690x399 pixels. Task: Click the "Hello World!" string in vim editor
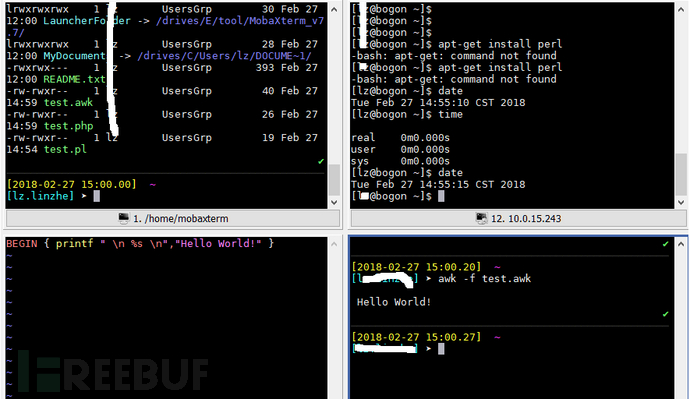pyautogui.click(x=218, y=243)
